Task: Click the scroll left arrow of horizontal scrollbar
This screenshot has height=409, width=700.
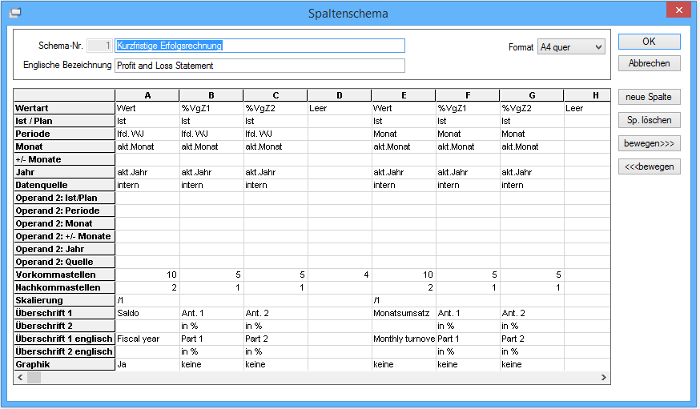Action: (x=20, y=377)
